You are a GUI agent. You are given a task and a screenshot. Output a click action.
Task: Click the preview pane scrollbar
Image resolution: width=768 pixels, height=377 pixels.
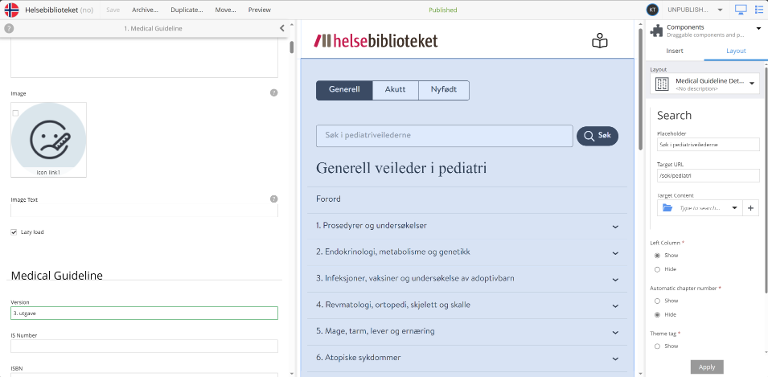(639, 88)
